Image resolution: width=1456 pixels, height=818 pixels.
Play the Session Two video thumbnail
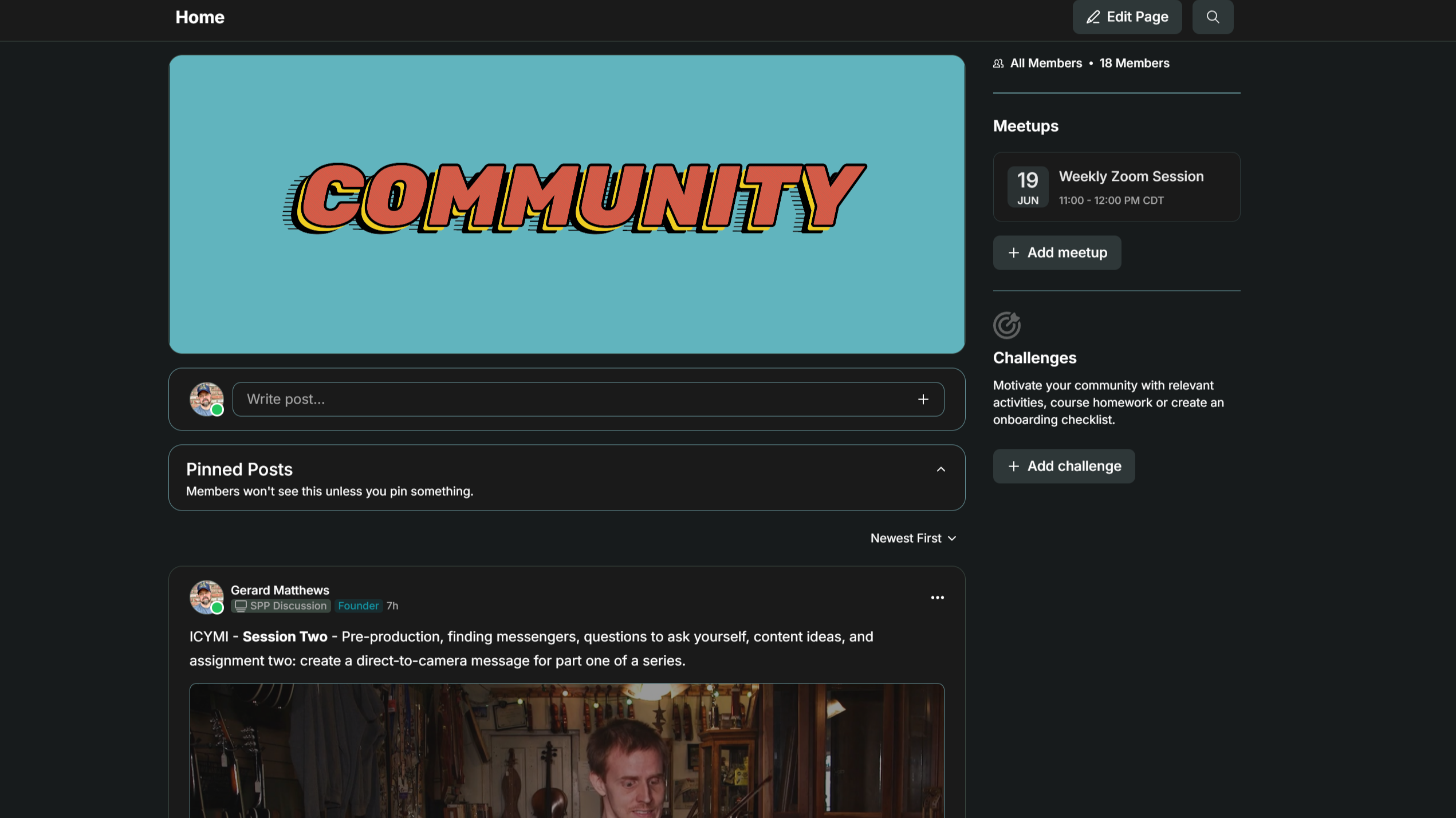coord(566,750)
